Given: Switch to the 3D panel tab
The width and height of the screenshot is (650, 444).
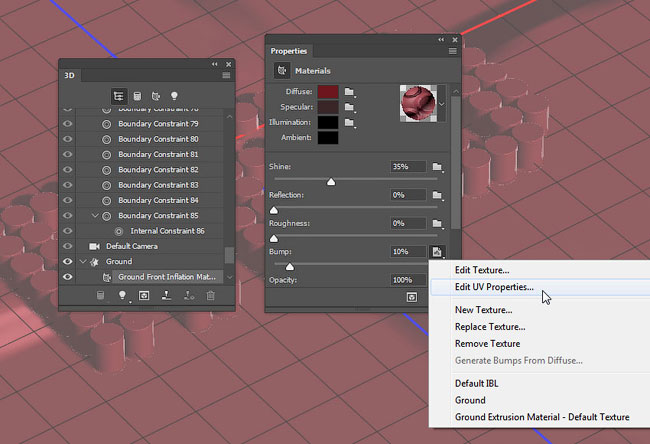Looking at the screenshot, I should click(x=70, y=75).
